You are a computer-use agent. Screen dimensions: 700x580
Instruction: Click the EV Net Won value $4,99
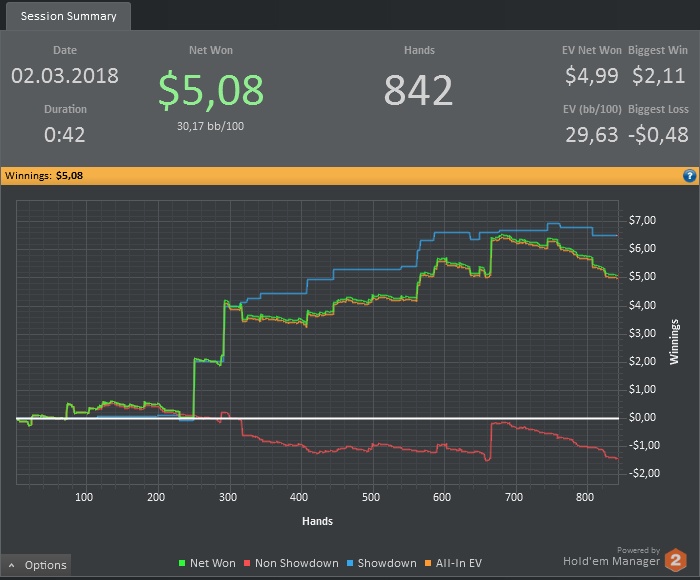(x=592, y=75)
